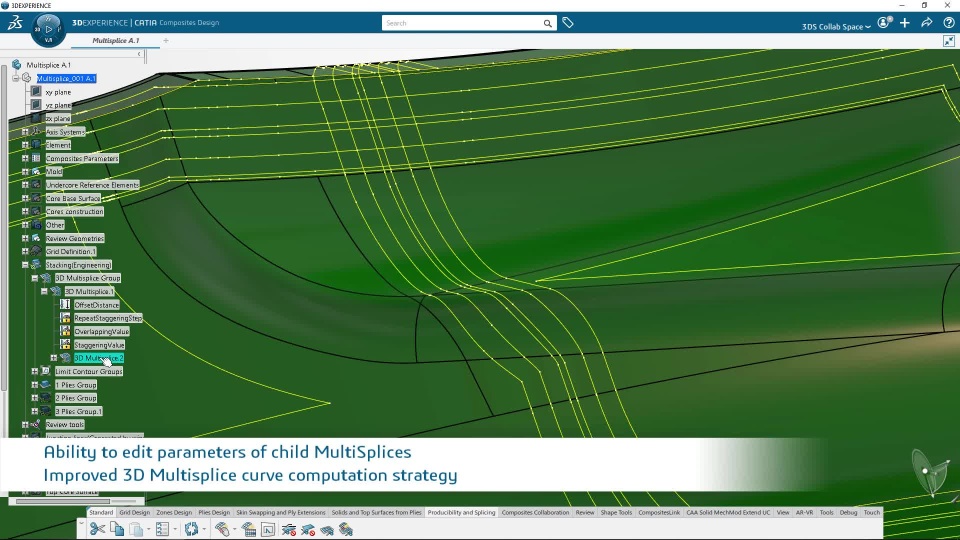Open the Help question mark icon
The image size is (960, 540).
click(x=949, y=23)
